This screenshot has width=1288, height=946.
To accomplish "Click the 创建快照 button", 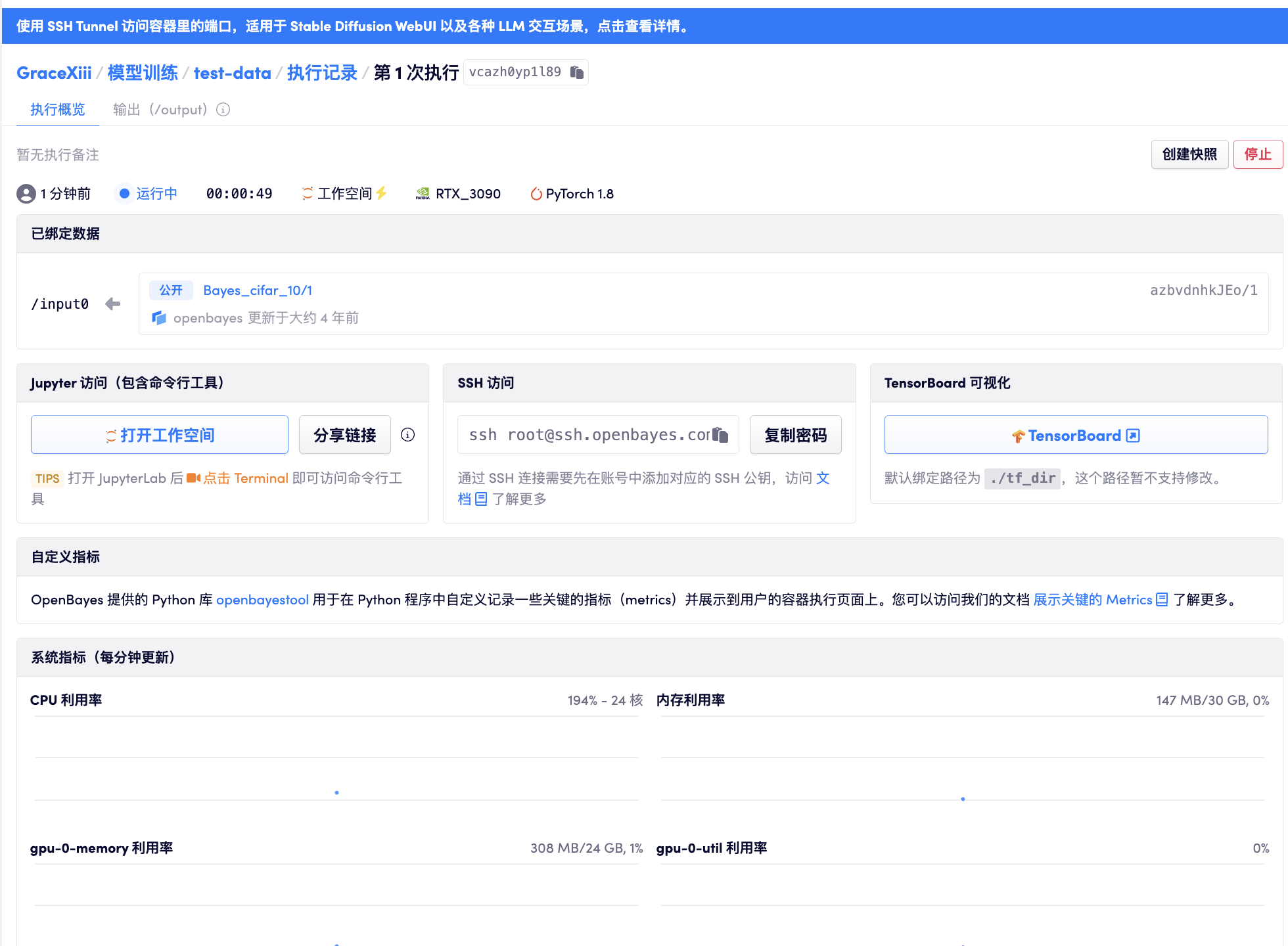I will pyautogui.click(x=1189, y=154).
